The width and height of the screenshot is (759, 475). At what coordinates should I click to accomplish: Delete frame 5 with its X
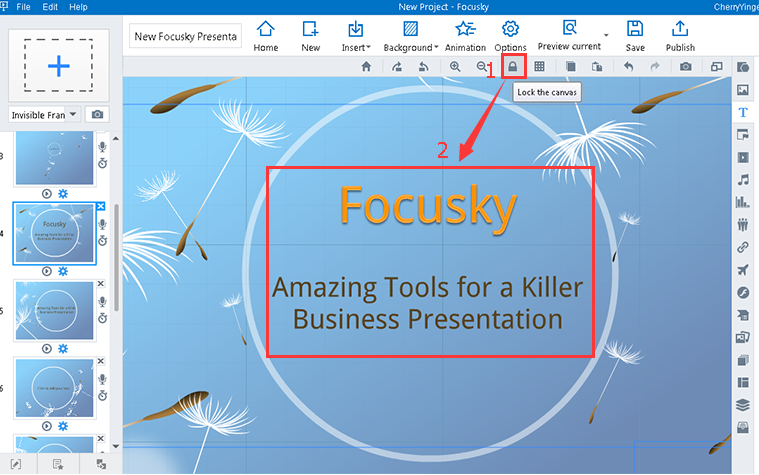[x=101, y=284]
